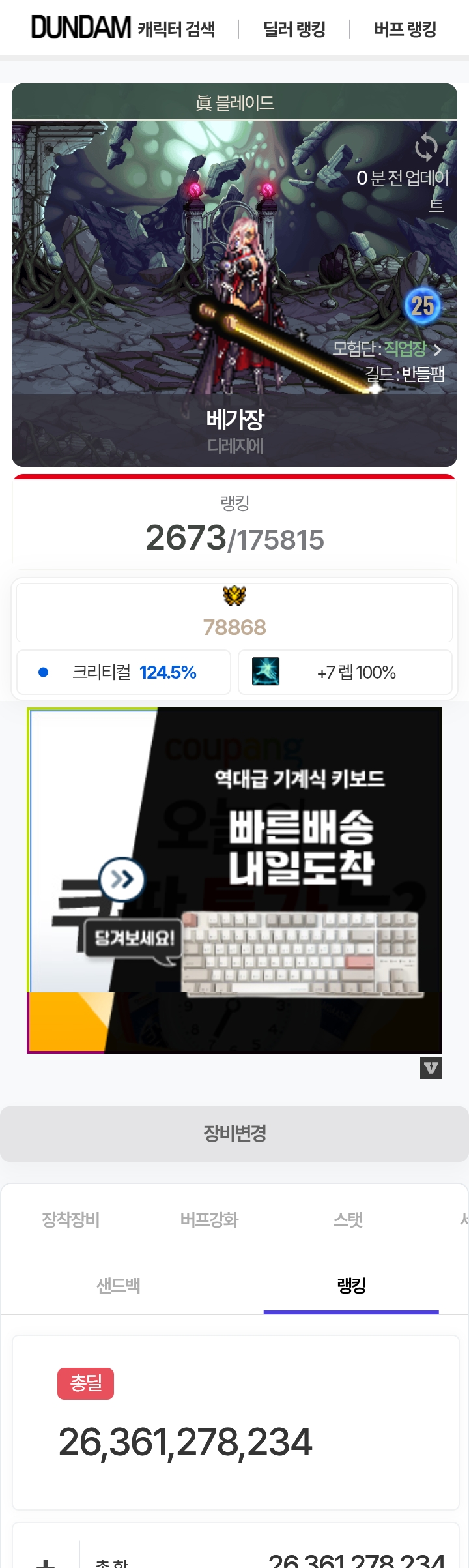Image resolution: width=469 pixels, height=1568 pixels.
Task: Open 캐릭터 검색 page
Action: pyautogui.click(x=176, y=29)
